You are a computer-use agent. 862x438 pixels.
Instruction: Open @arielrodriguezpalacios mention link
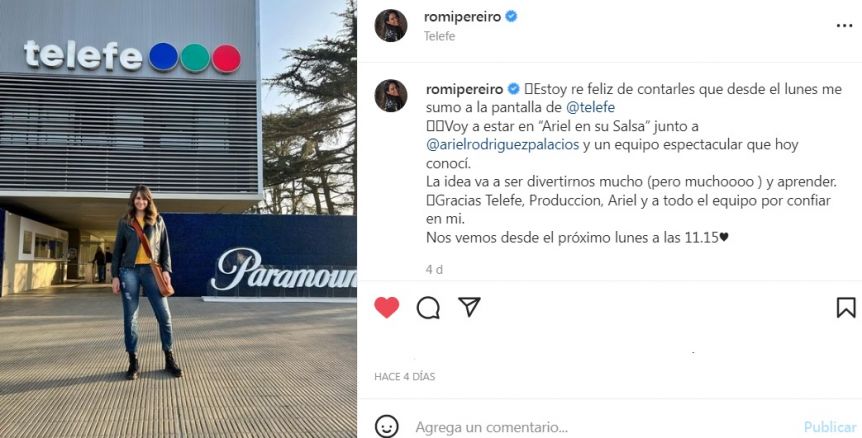tap(502, 145)
